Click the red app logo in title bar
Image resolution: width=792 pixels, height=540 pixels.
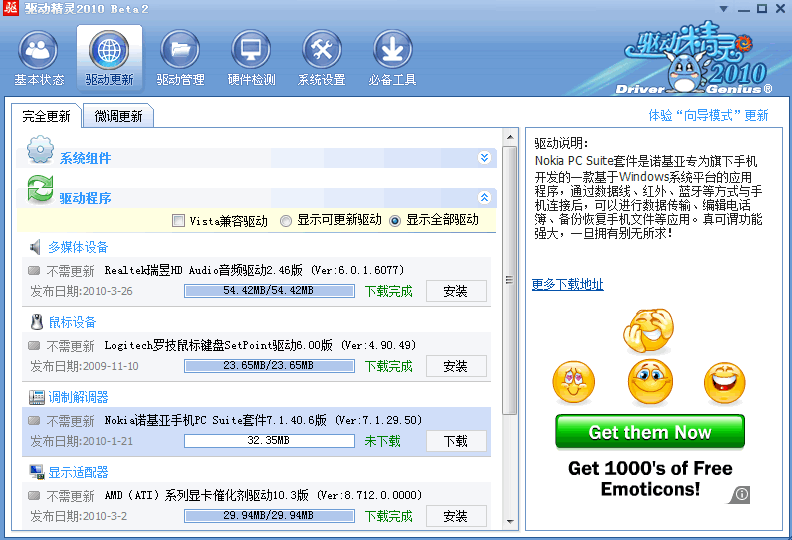[11, 8]
